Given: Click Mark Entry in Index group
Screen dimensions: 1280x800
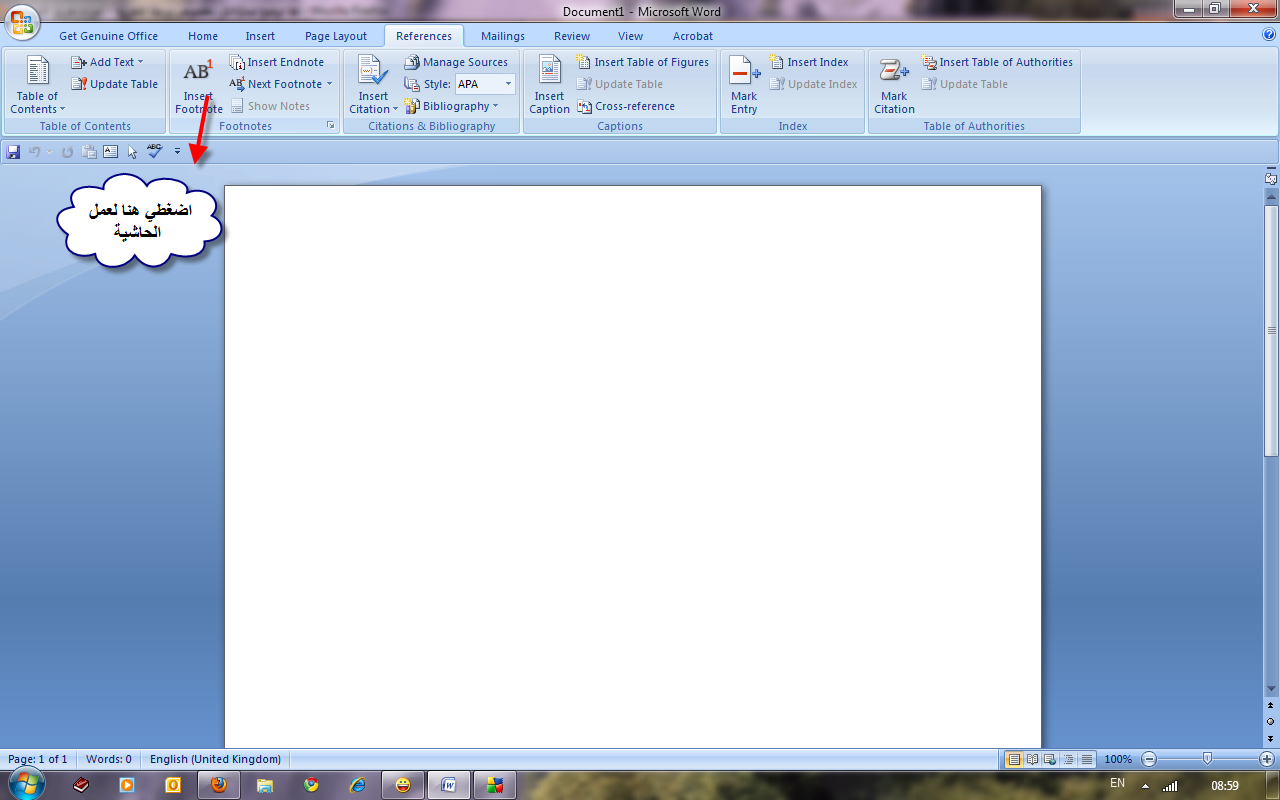Looking at the screenshot, I should point(744,85).
